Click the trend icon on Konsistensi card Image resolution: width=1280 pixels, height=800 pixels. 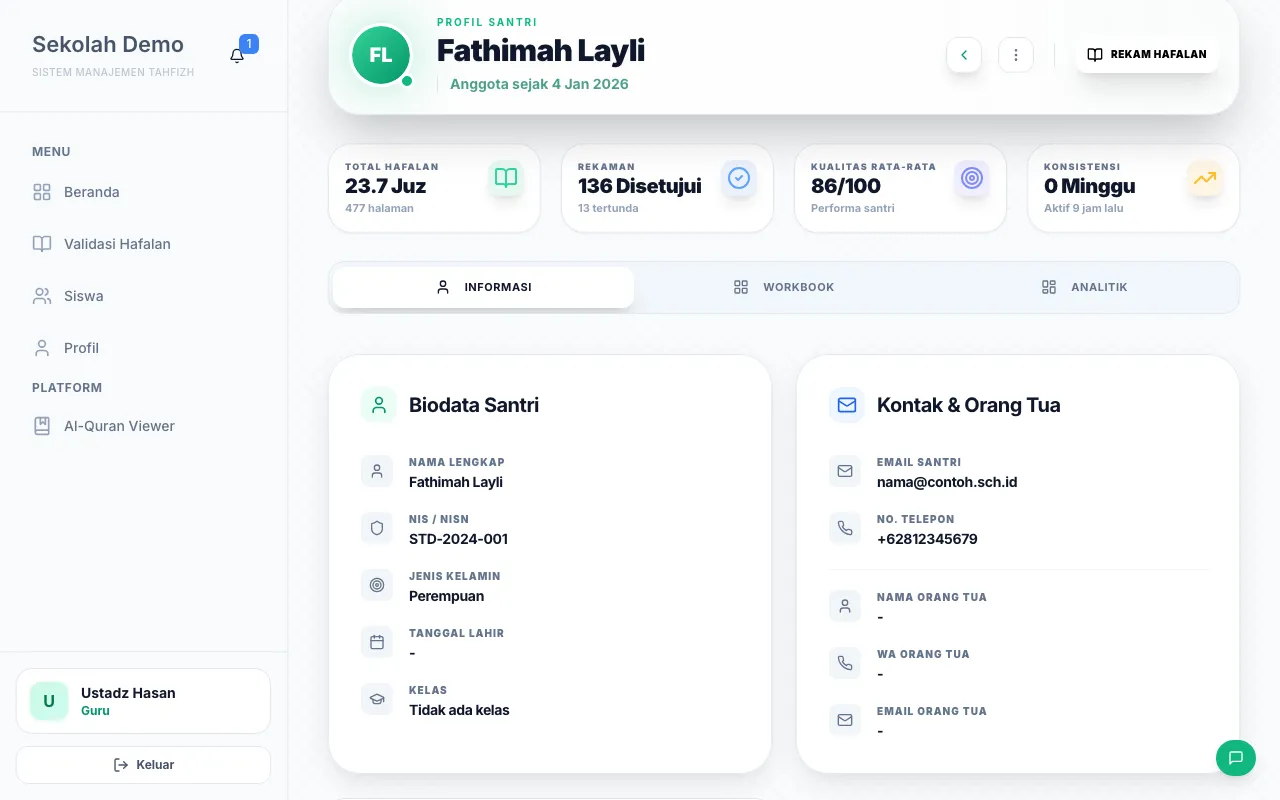click(x=1205, y=178)
